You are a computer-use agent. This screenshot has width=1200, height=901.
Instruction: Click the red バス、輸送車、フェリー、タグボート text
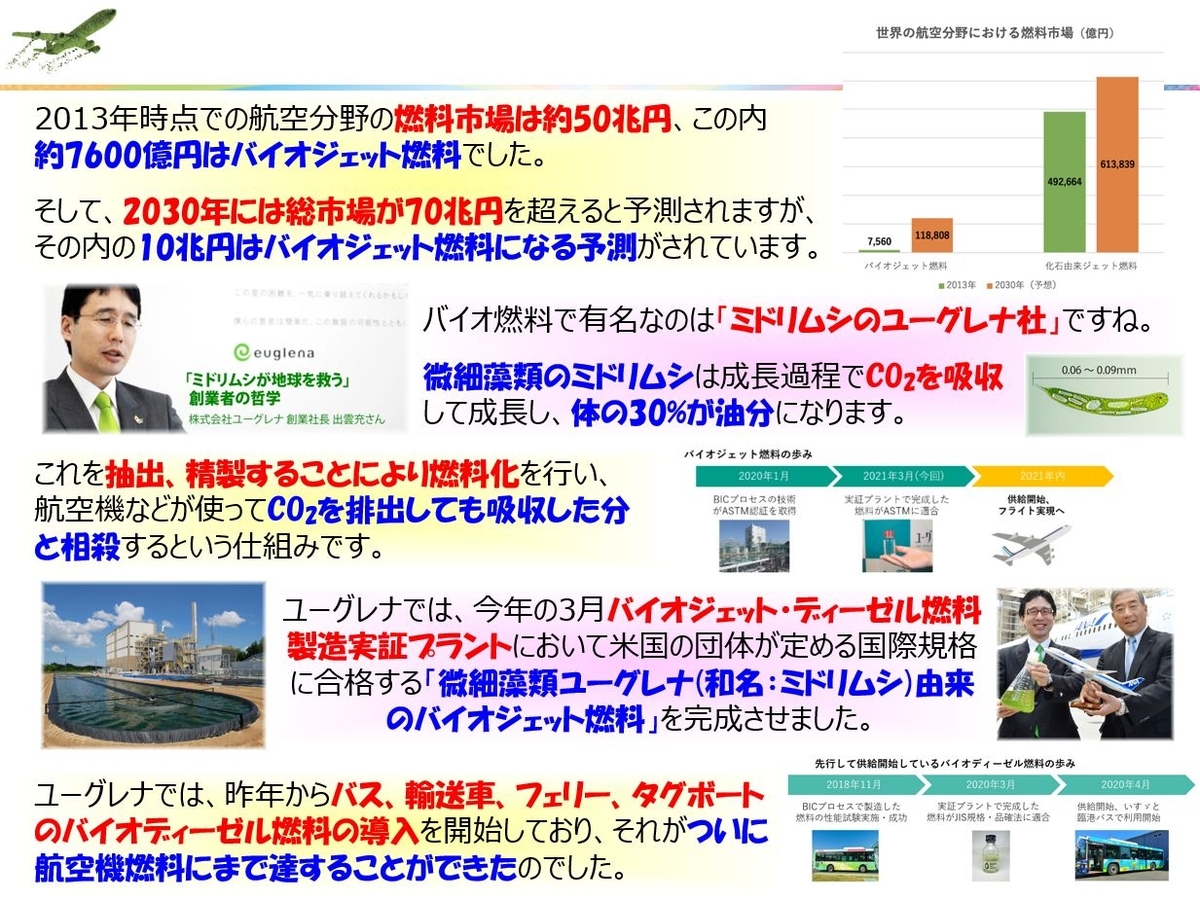(548, 796)
